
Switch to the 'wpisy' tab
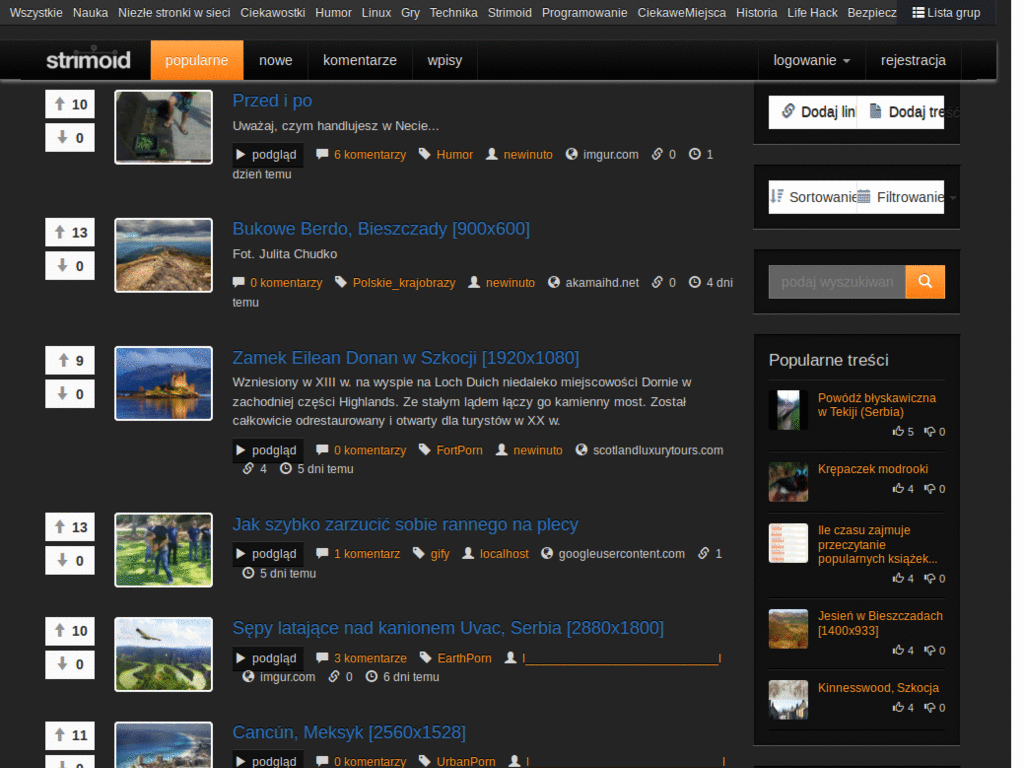point(445,60)
